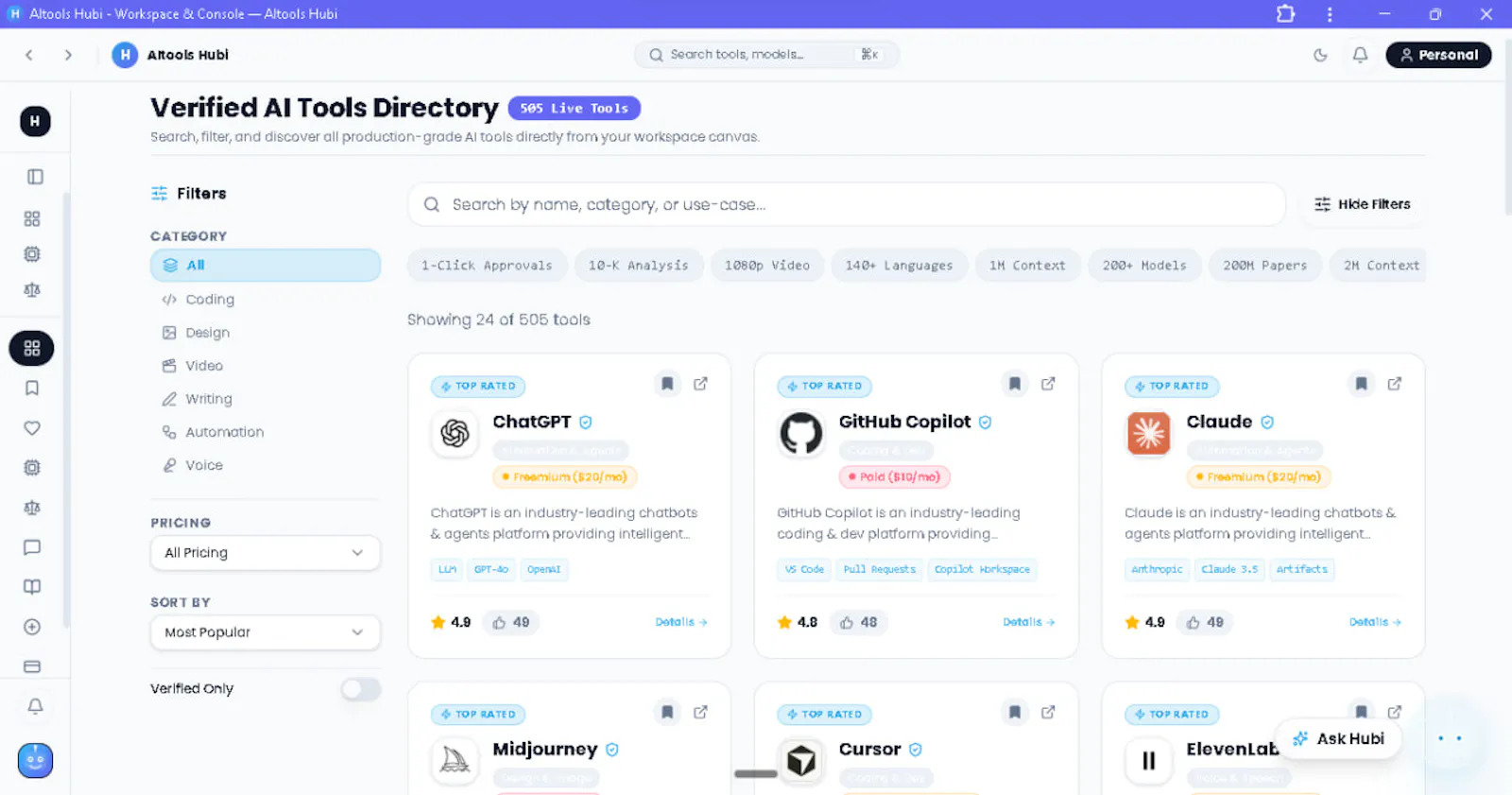Bookmark the ChatGPT card
This screenshot has width=1512, height=795.
pyautogui.click(x=667, y=384)
